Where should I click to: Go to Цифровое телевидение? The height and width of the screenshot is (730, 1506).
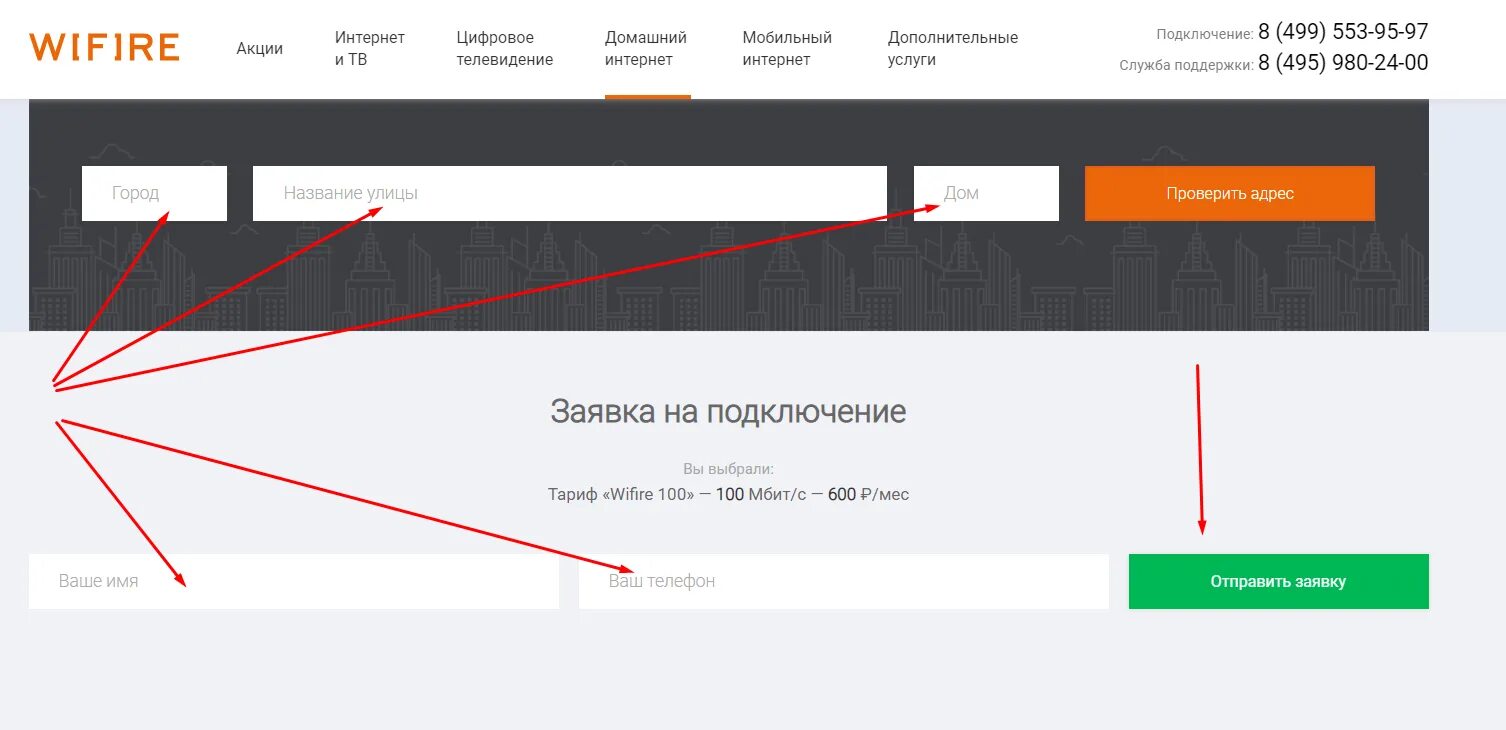(505, 48)
